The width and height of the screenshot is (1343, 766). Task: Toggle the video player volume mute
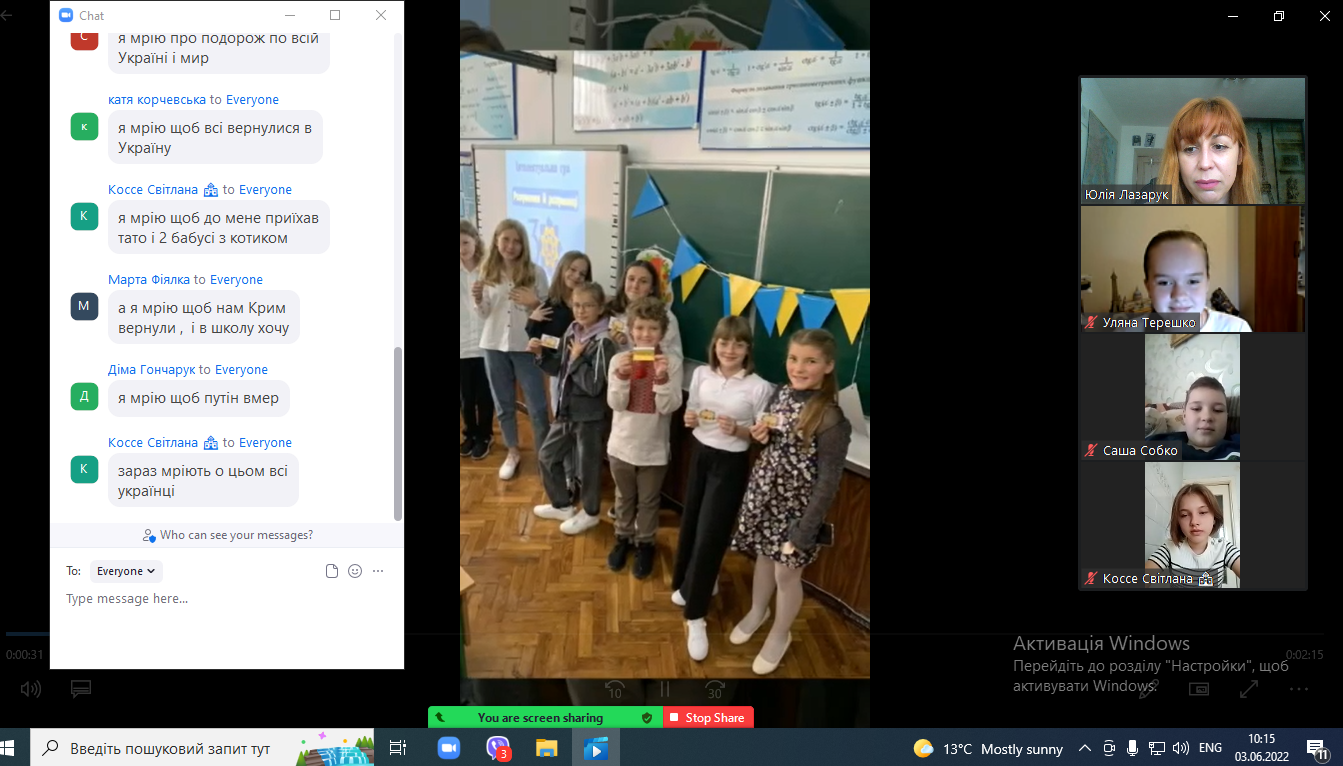(x=31, y=689)
